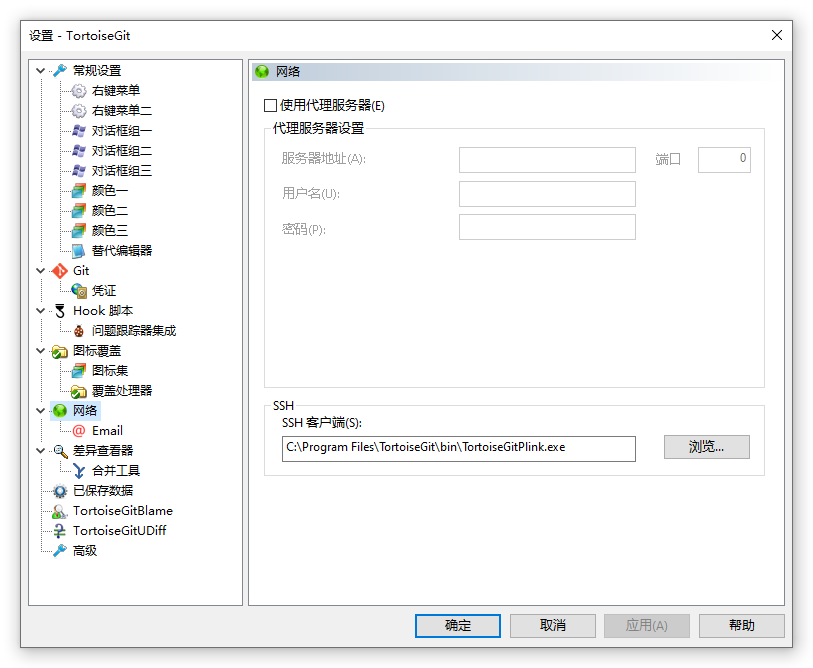Click the red @ icon next to Email
This screenshot has width=813, height=668.
click(79, 431)
